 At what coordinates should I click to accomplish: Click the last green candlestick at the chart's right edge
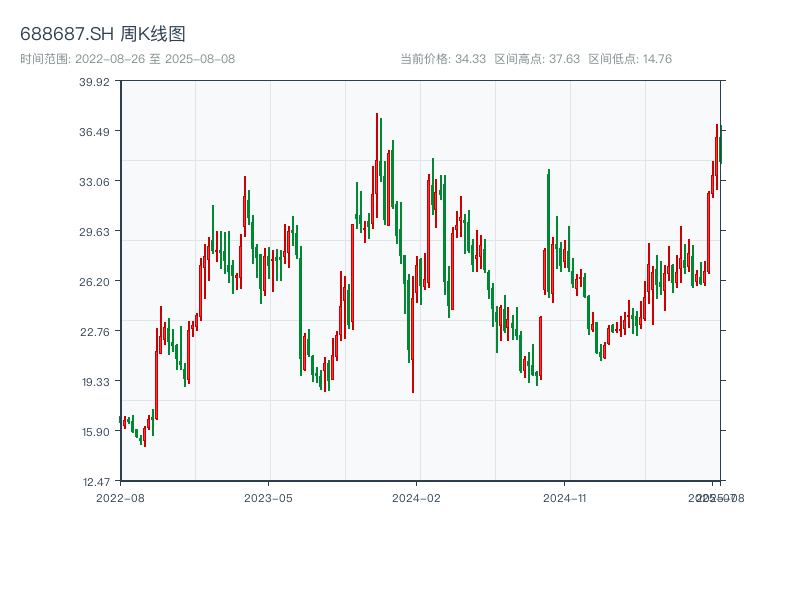pos(721,144)
